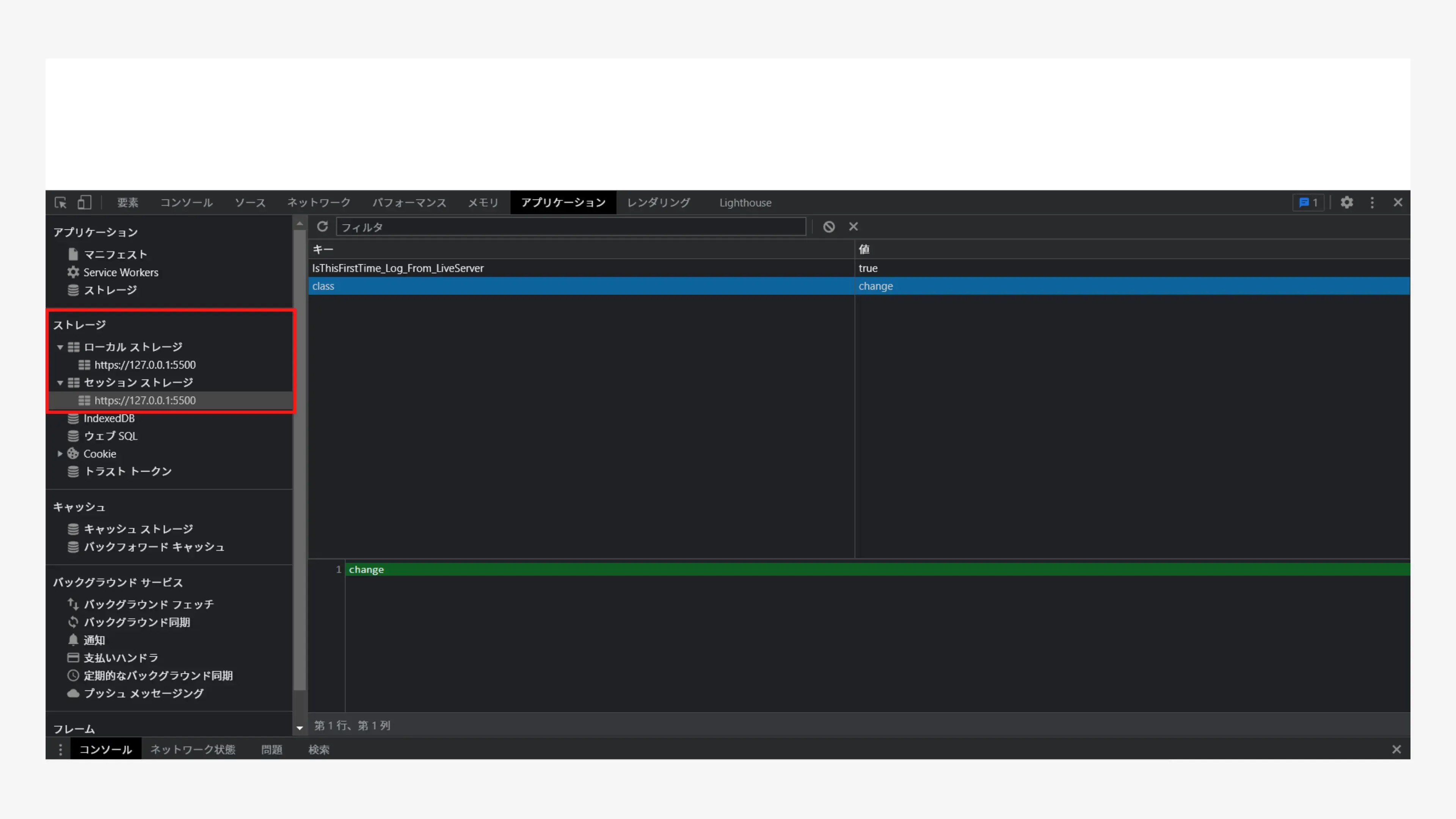Open the issues counter badge
This screenshot has width=1456, height=819.
coord(1309,202)
